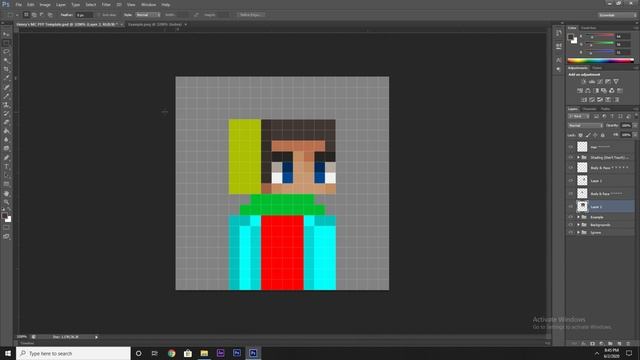Hide the Backgrounds group
Image resolution: width=640 pixels, height=360 pixels.
click(571, 225)
